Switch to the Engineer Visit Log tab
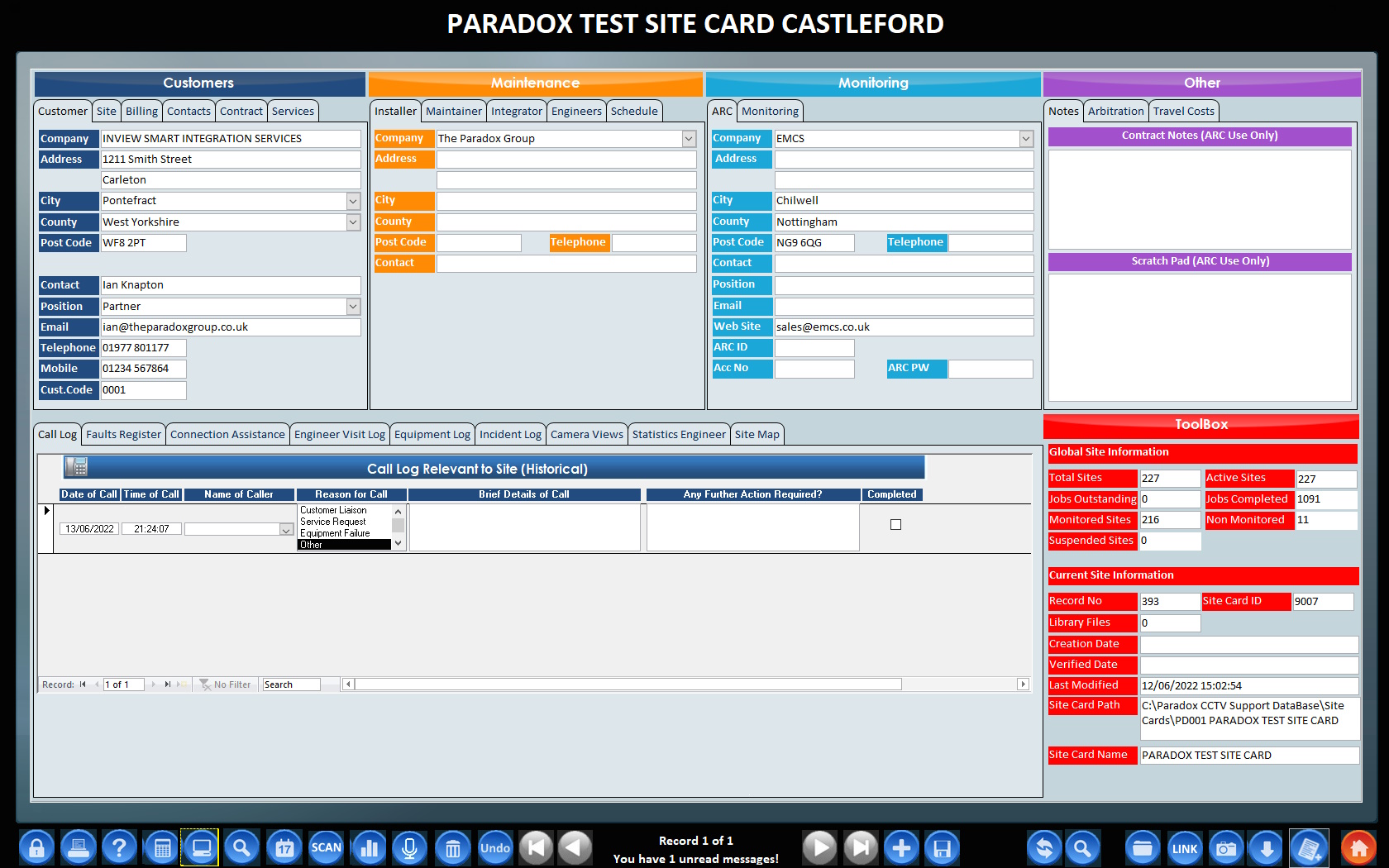Viewport: 1389px width, 868px height. pos(340,434)
